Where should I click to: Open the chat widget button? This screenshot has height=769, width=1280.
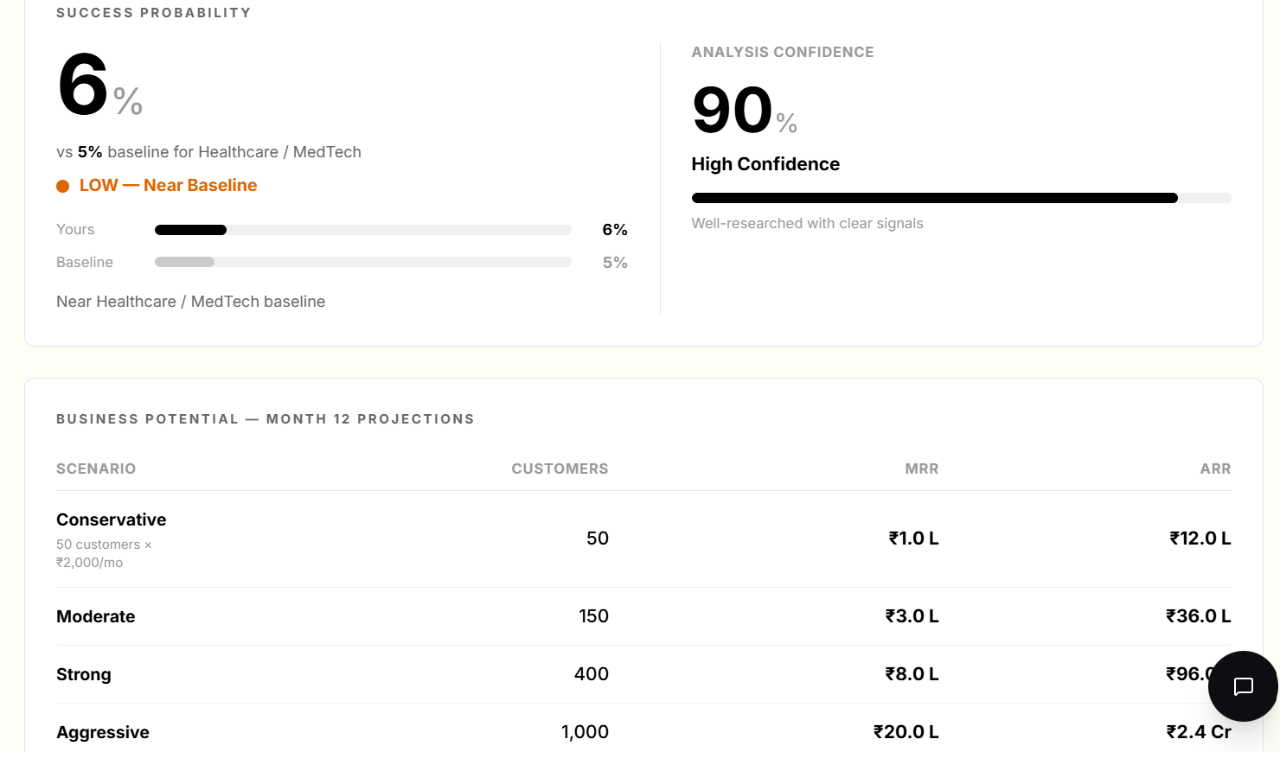click(1243, 686)
